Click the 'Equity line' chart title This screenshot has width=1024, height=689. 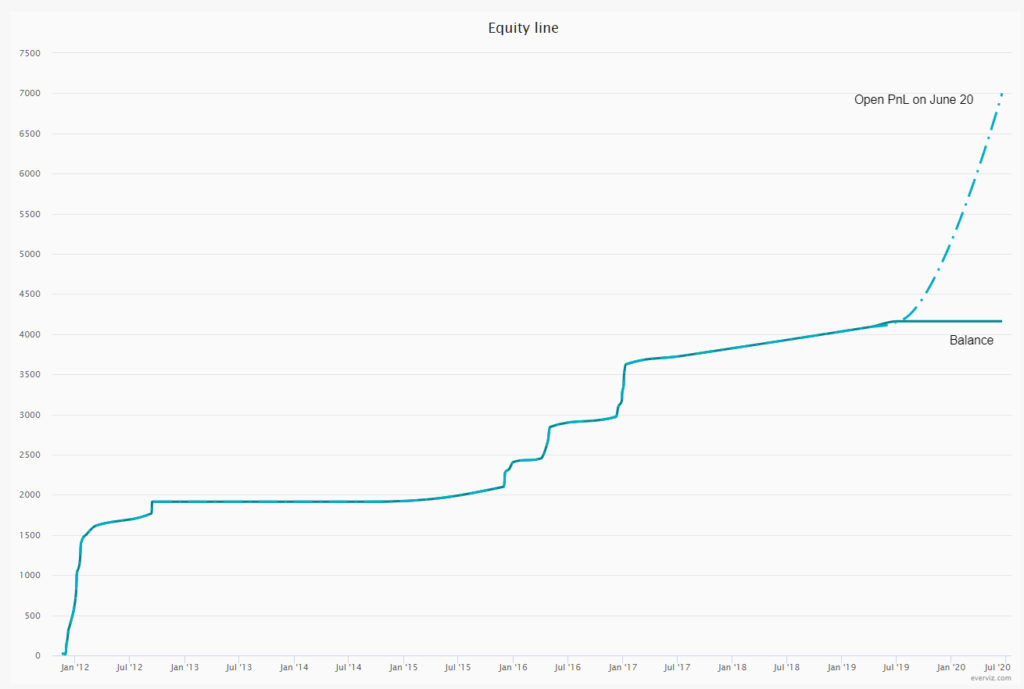click(x=523, y=28)
